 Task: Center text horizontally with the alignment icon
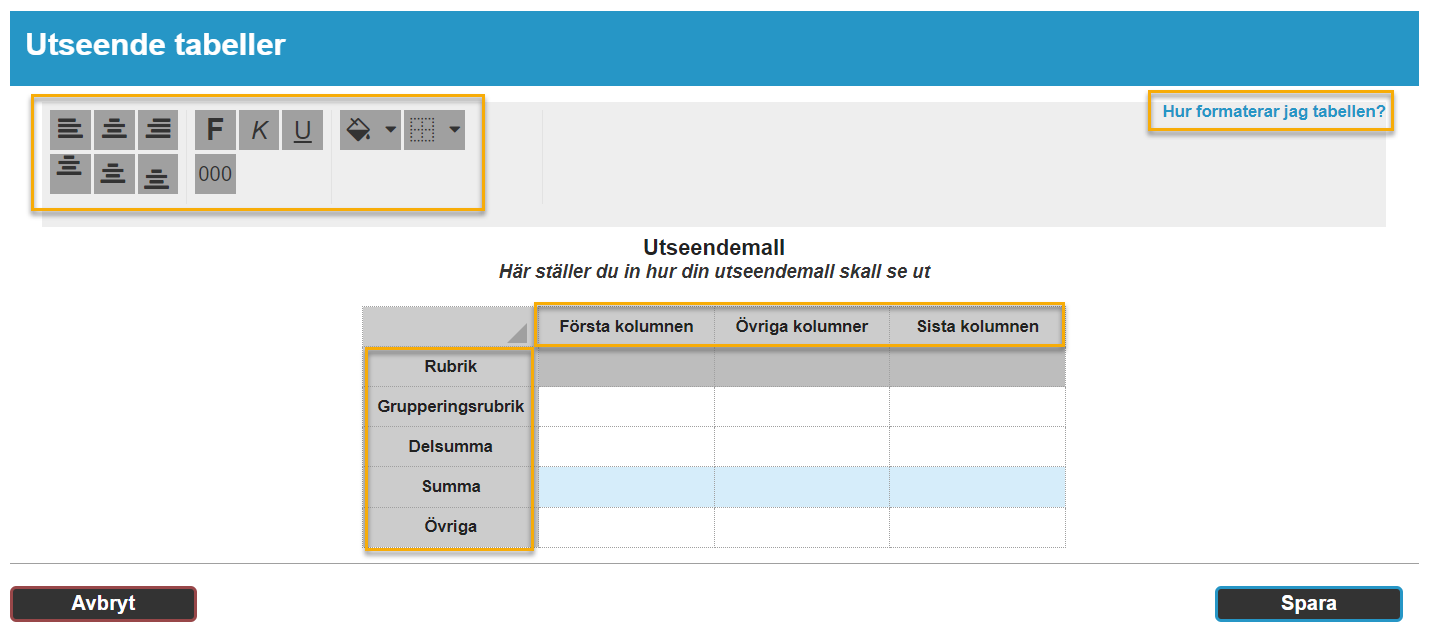114,130
